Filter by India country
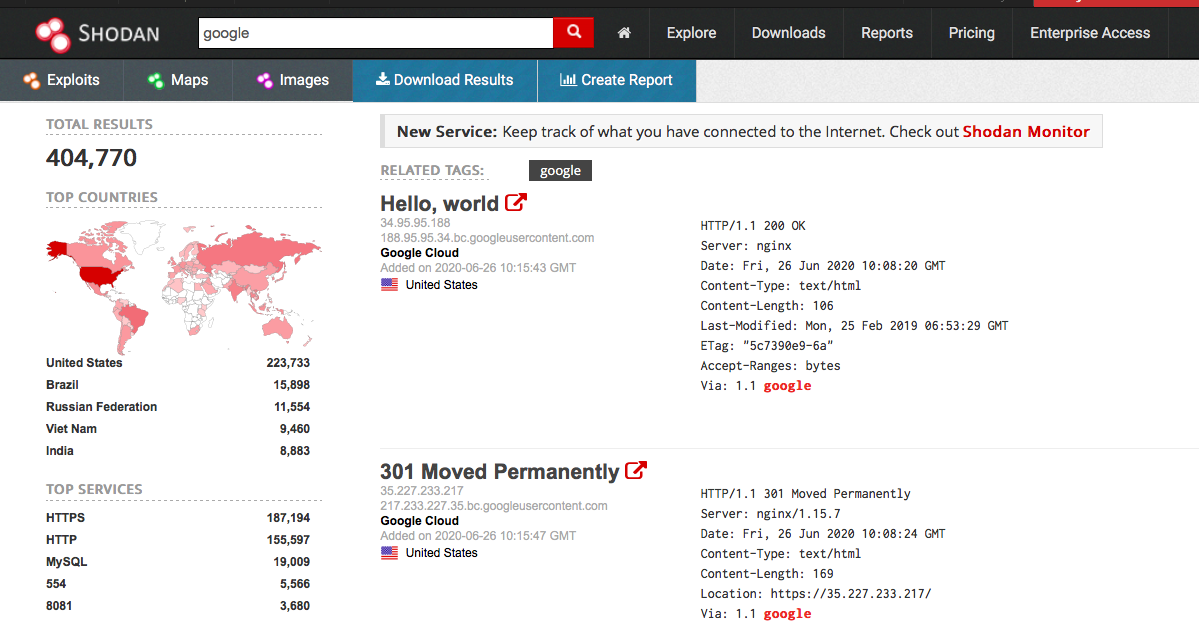Viewport: 1199px width, 634px height. [60, 451]
